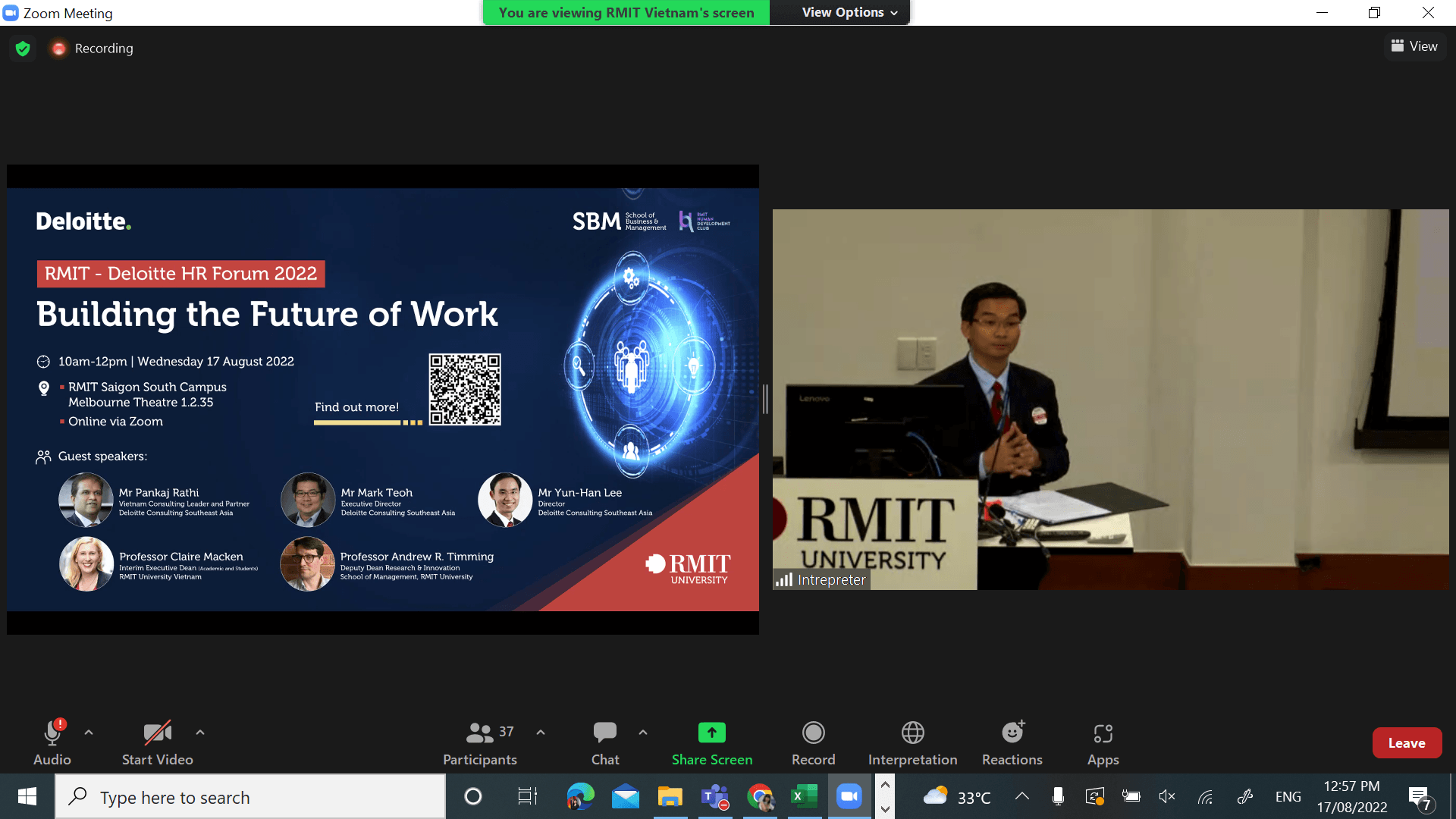Image resolution: width=1456 pixels, height=819 pixels.
Task: Click 'You are viewing RMIT Vietnam's screen' banner
Action: [x=626, y=13]
